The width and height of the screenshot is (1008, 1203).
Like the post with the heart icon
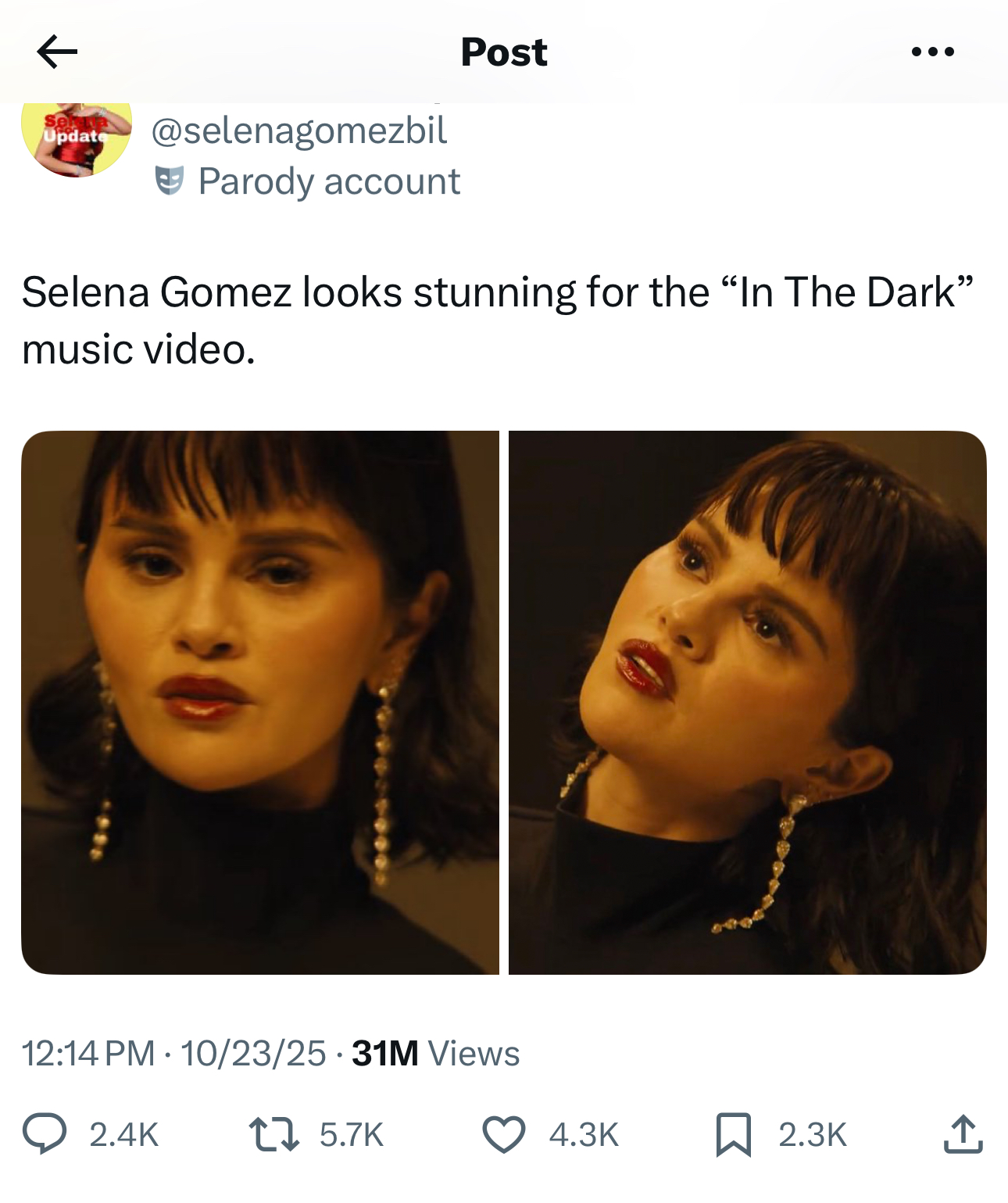(503, 1134)
